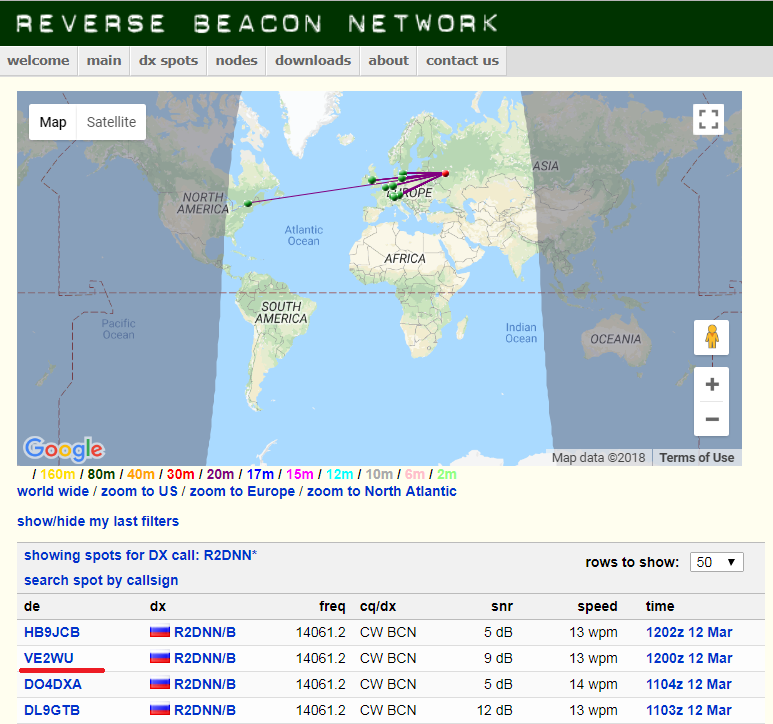This screenshot has width=773, height=724.
Task: Zoom out on the map
Action: (x=711, y=419)
